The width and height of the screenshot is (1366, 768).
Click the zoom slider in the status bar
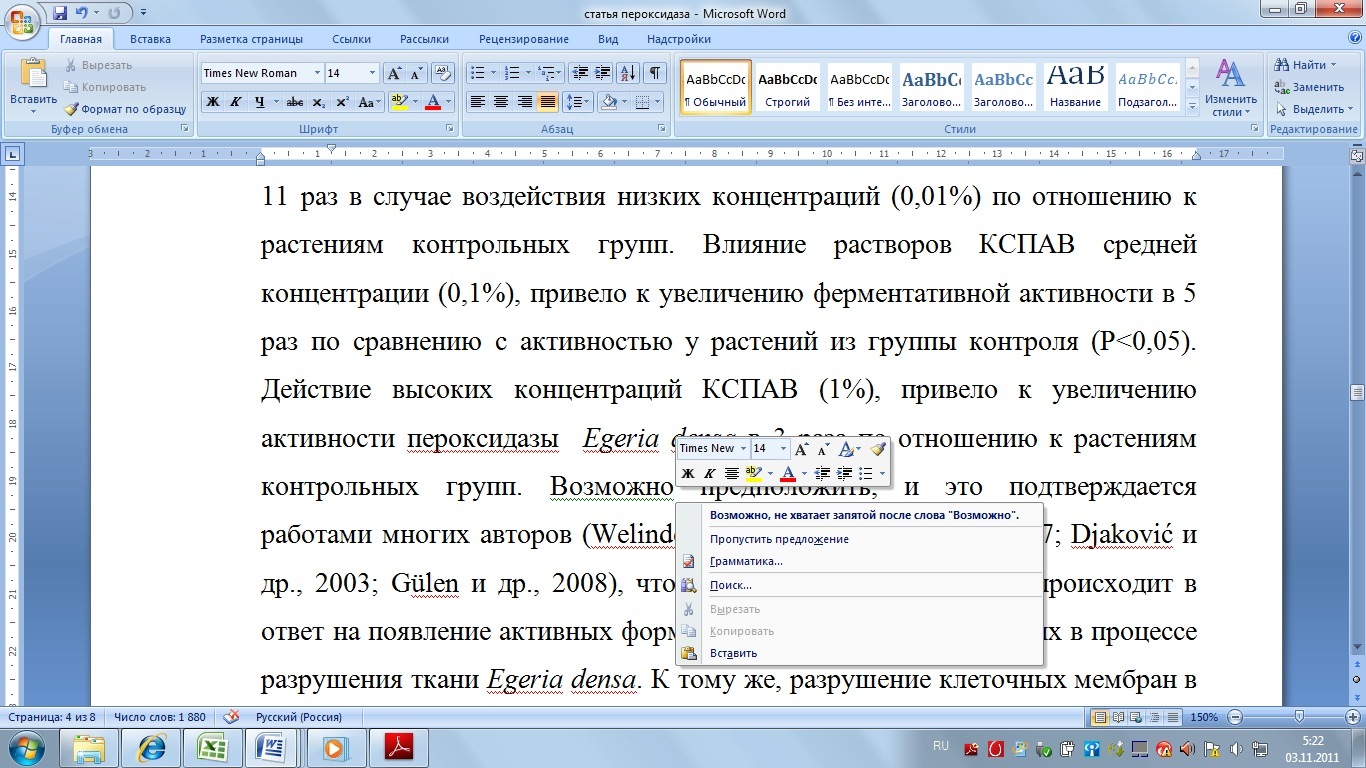click(x=1298, y=717)
